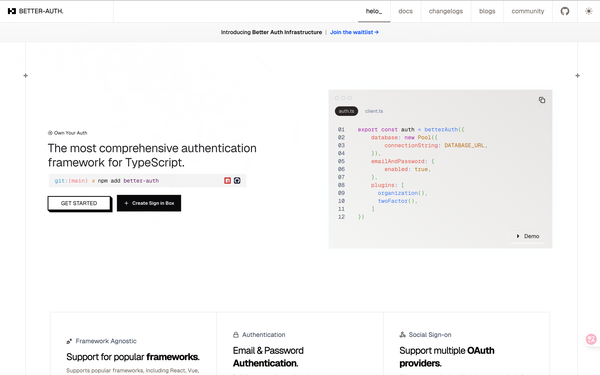Click the Authentication lock icon
Screen dimensions: 600x375
click(236, 335)
